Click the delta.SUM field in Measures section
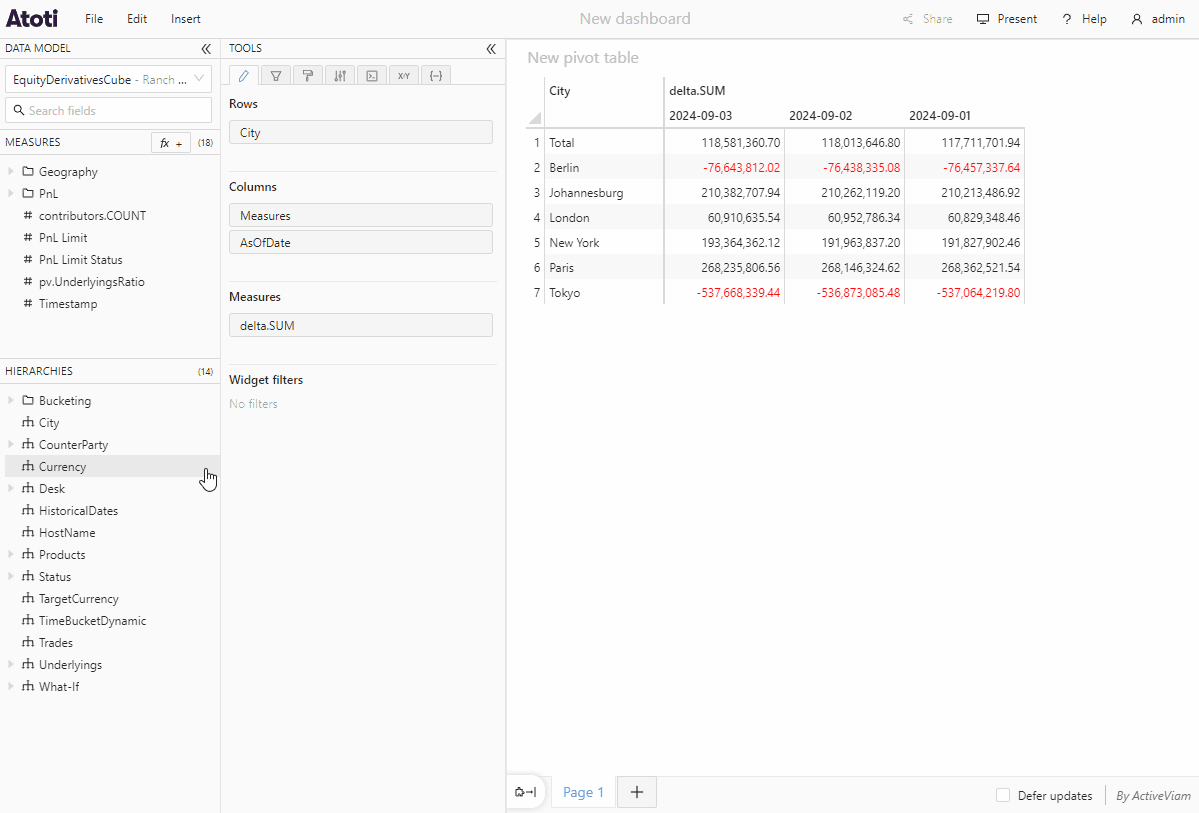This screenshot has height=813, width=1199. coord(361,325)
